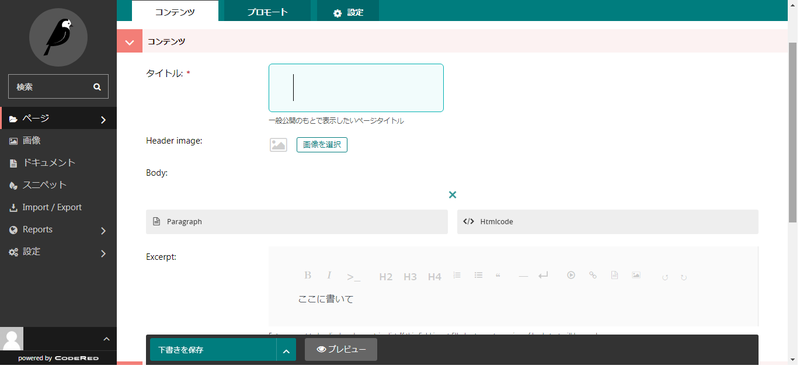800x369 pixels.
Task: Switch to the 設定 tab with gear
Action: pyautogui.click(x=348, y=12)
